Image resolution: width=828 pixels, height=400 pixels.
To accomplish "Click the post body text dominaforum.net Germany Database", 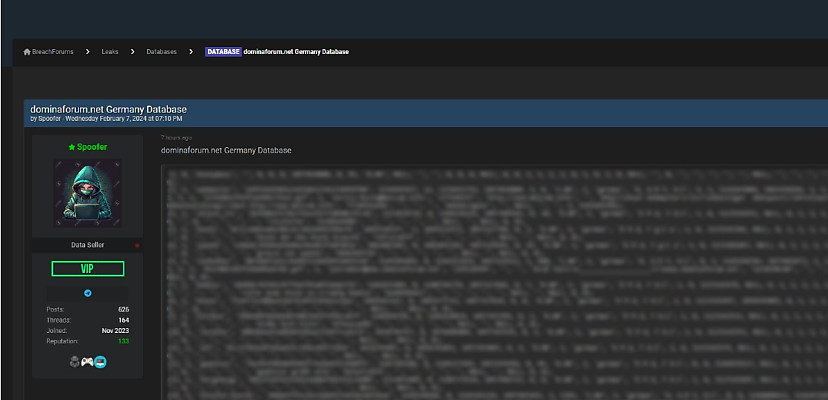I will click(x=226, y=151).
